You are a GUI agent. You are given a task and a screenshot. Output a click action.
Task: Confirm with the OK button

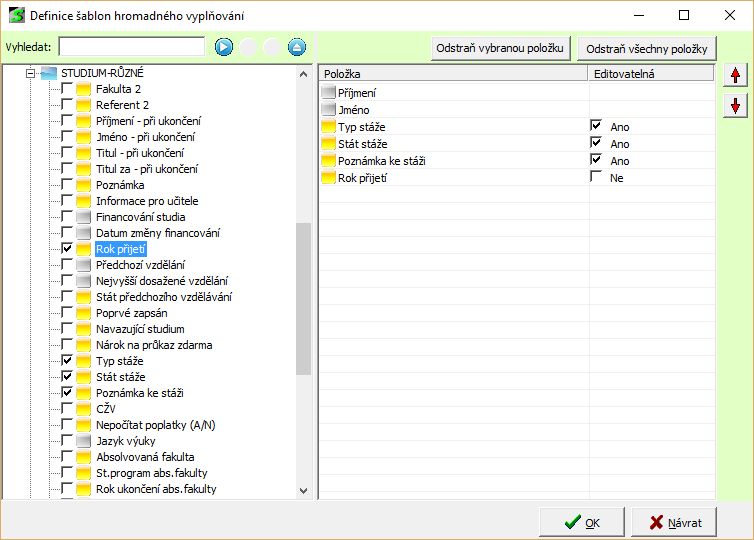[x=581, y=522]
